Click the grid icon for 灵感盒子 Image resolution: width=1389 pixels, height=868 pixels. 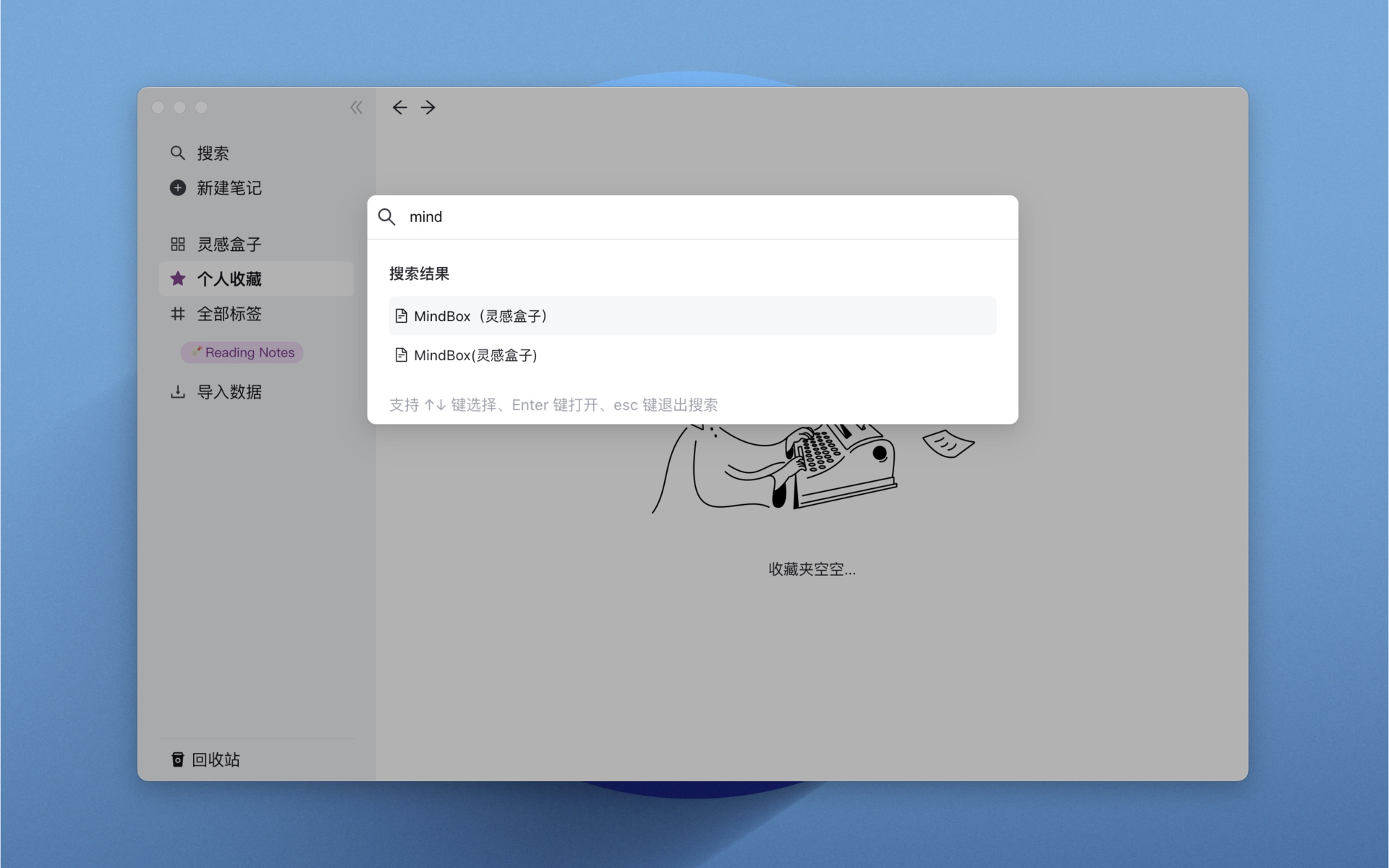tap(177, 244)
